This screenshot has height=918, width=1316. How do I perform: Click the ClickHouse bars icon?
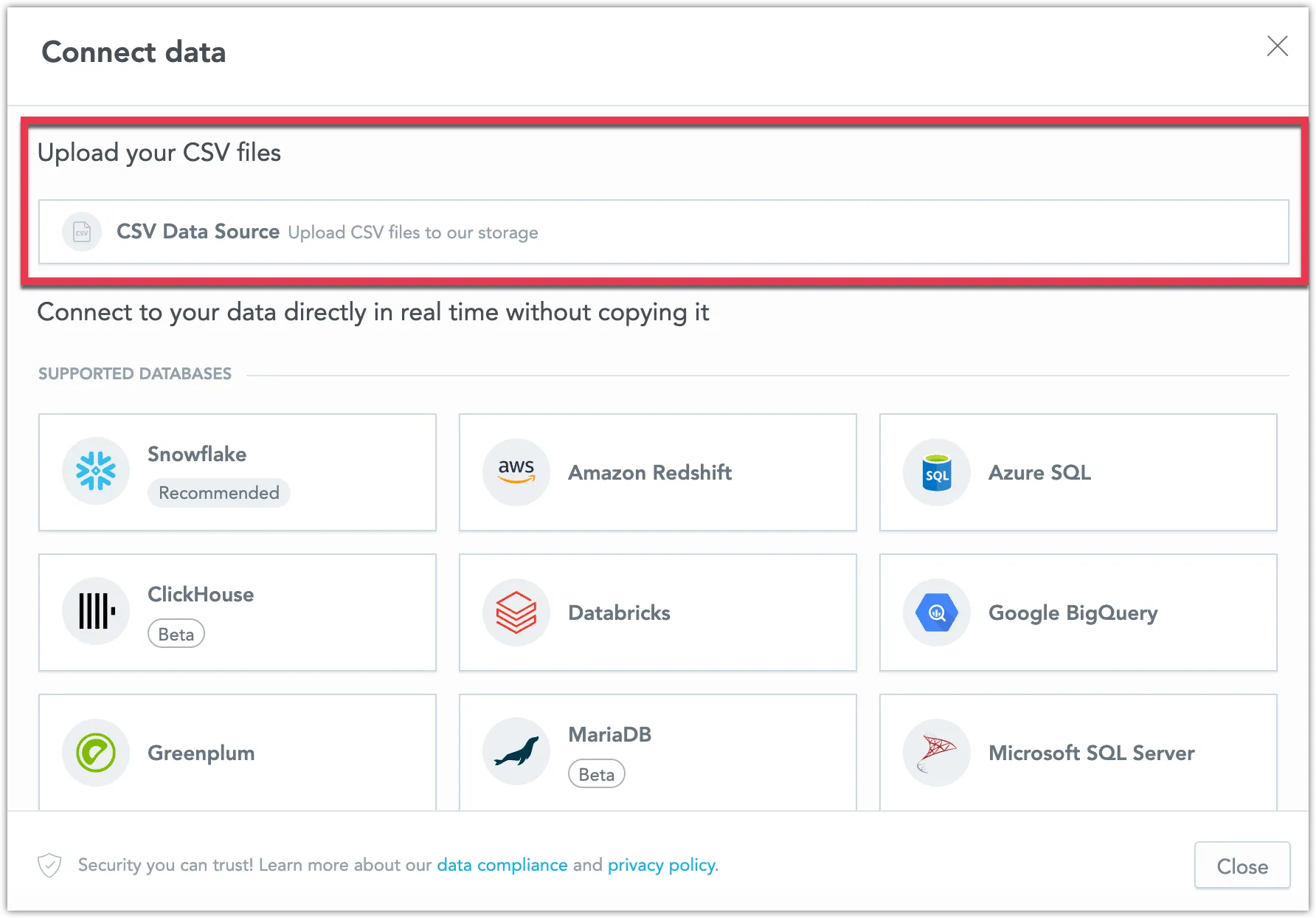[x=96, y=612]
